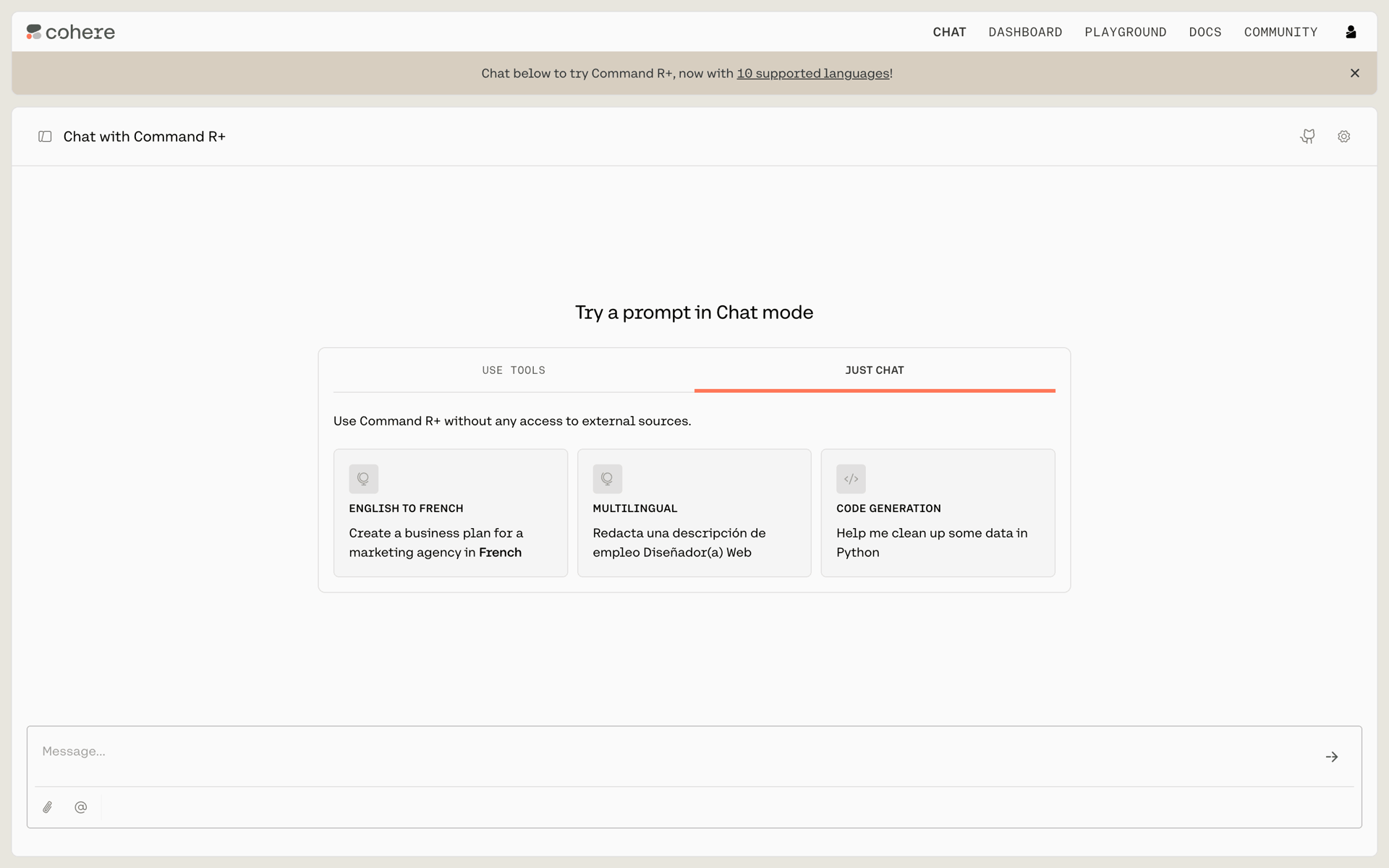The image size is (1389, 868).
Task: Click the 'Use Command R+ without any access' text
Action: [512, 421]
